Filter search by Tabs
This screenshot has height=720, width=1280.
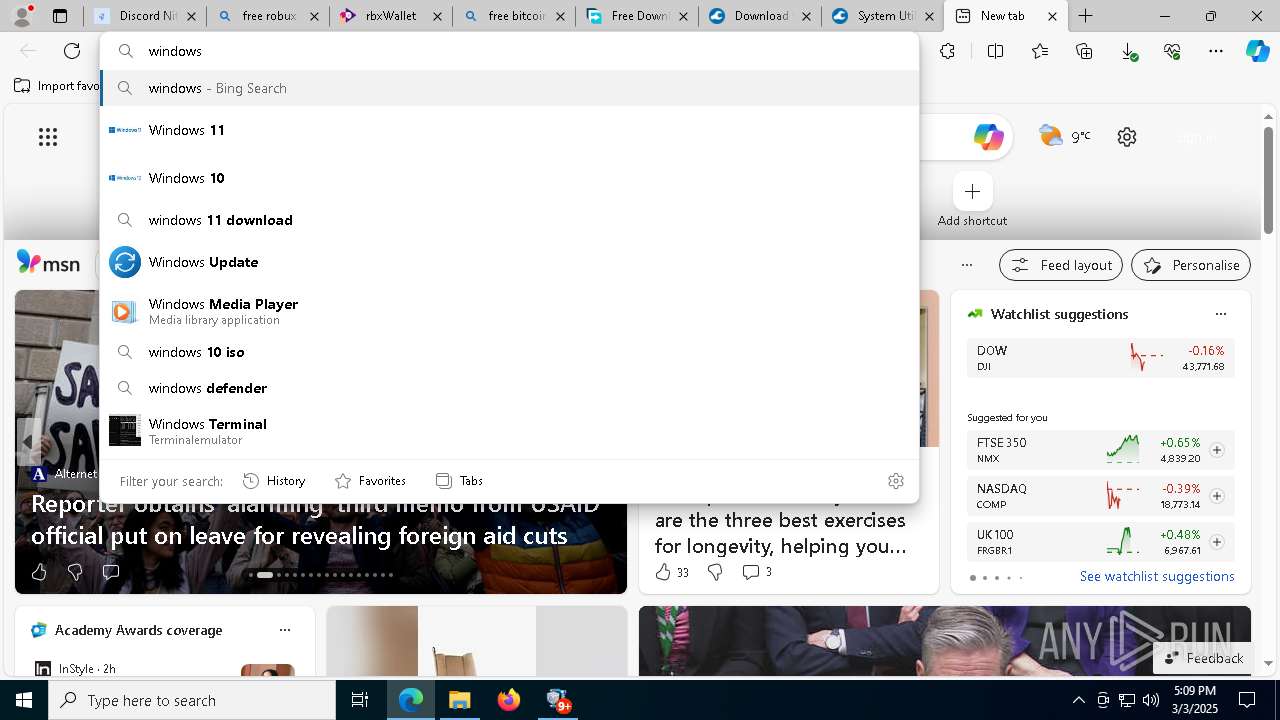pos(459,481)
